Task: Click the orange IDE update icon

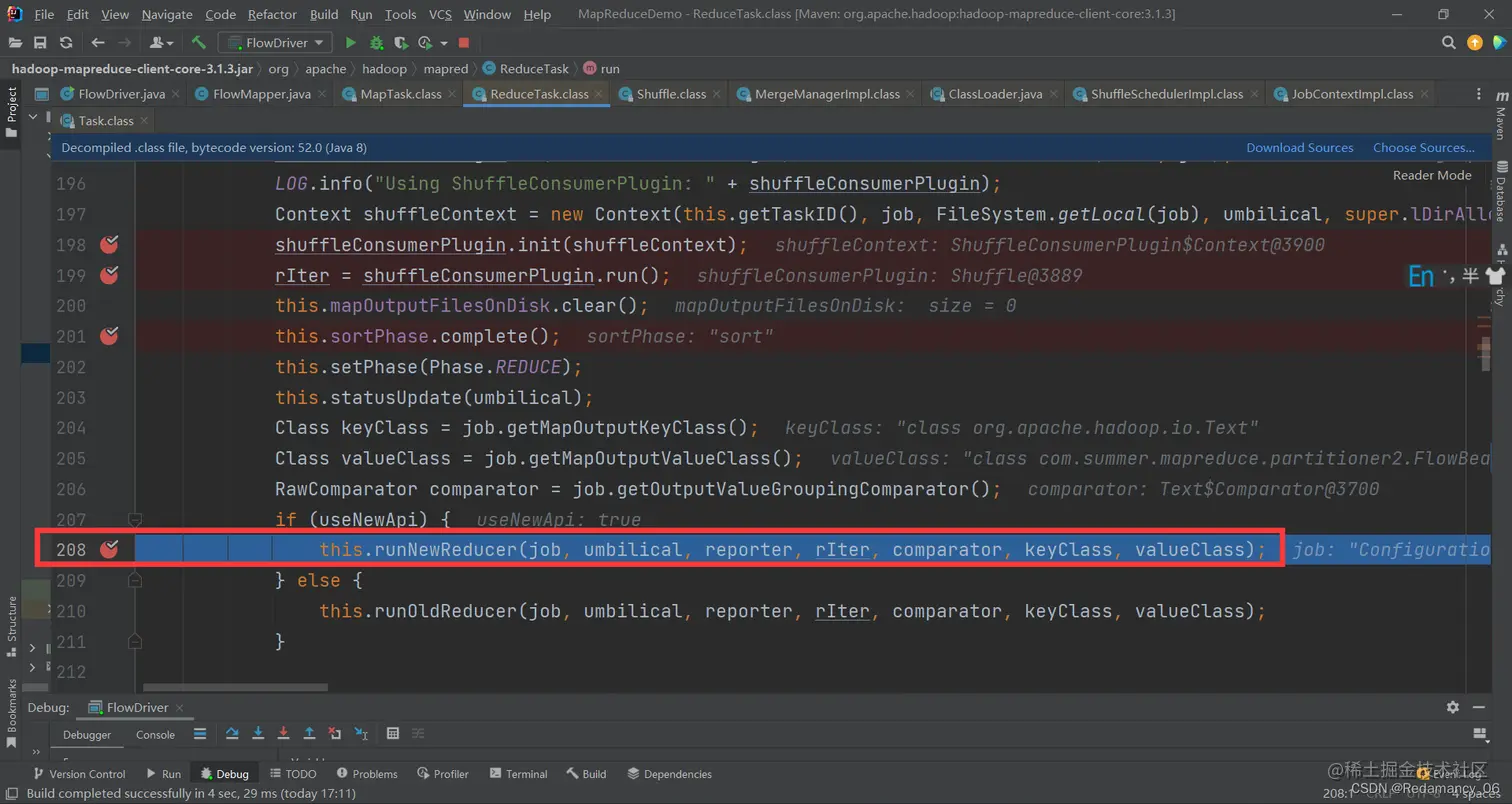Action: click(x=1475, y=43)
